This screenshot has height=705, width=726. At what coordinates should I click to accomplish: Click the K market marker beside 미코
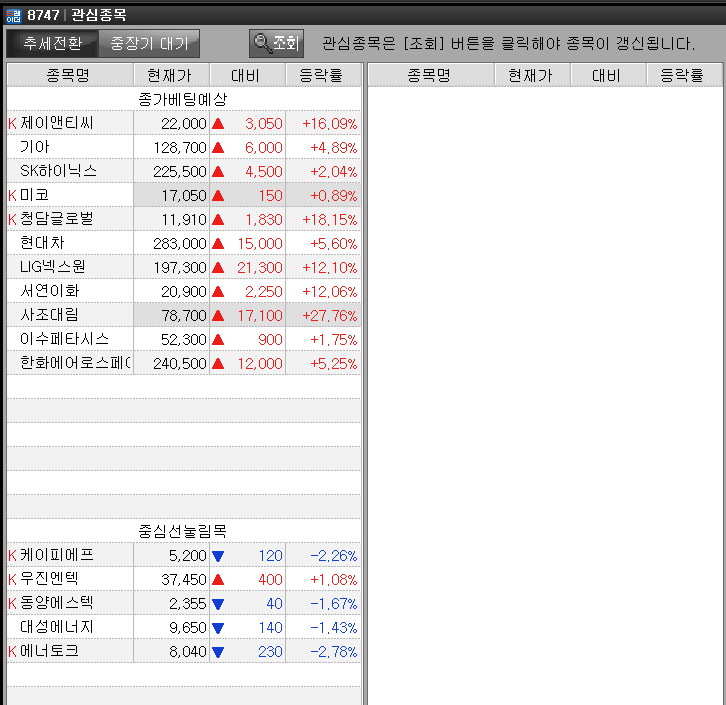coord(13,195)
